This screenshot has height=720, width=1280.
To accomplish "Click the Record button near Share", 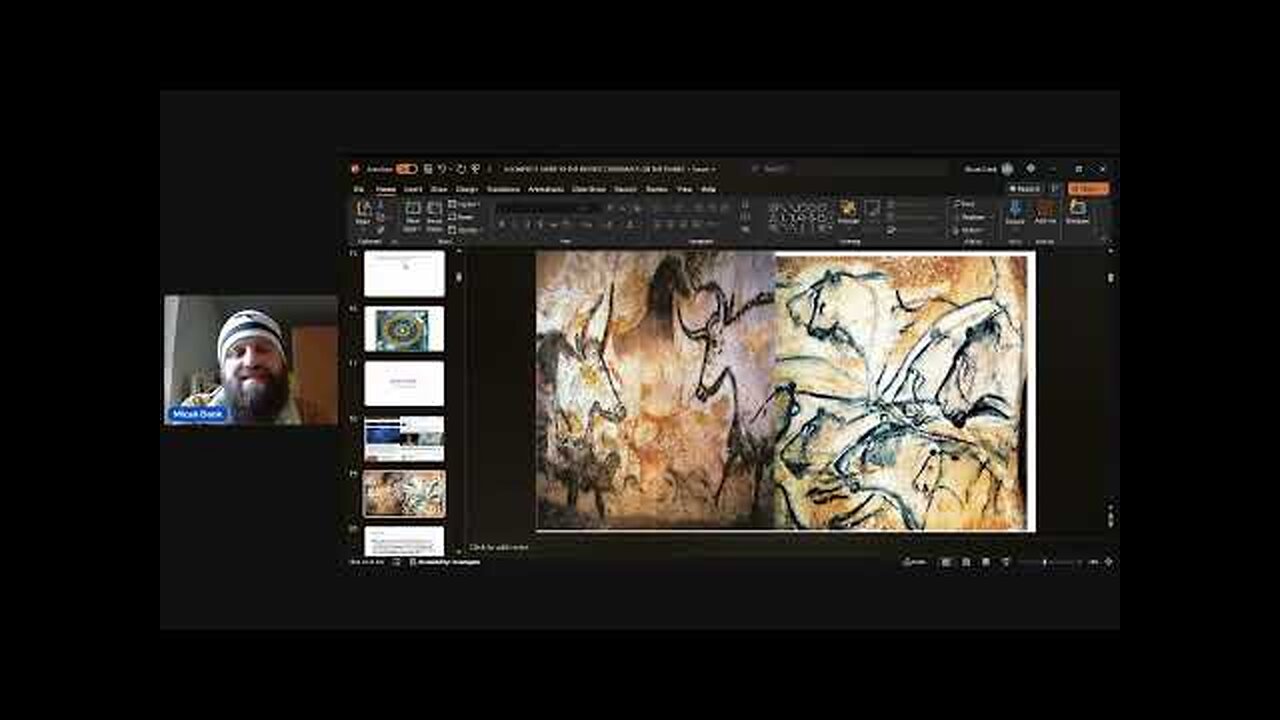I will (1025, 188).
